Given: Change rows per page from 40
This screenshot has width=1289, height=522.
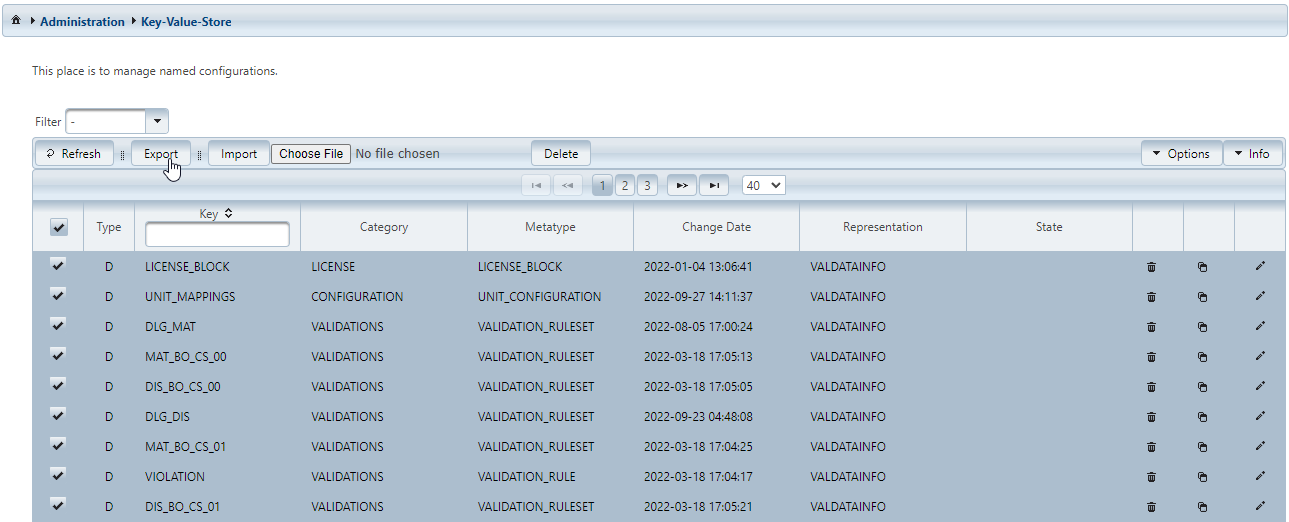Looking at the screenshot, I should pos(764,185).
